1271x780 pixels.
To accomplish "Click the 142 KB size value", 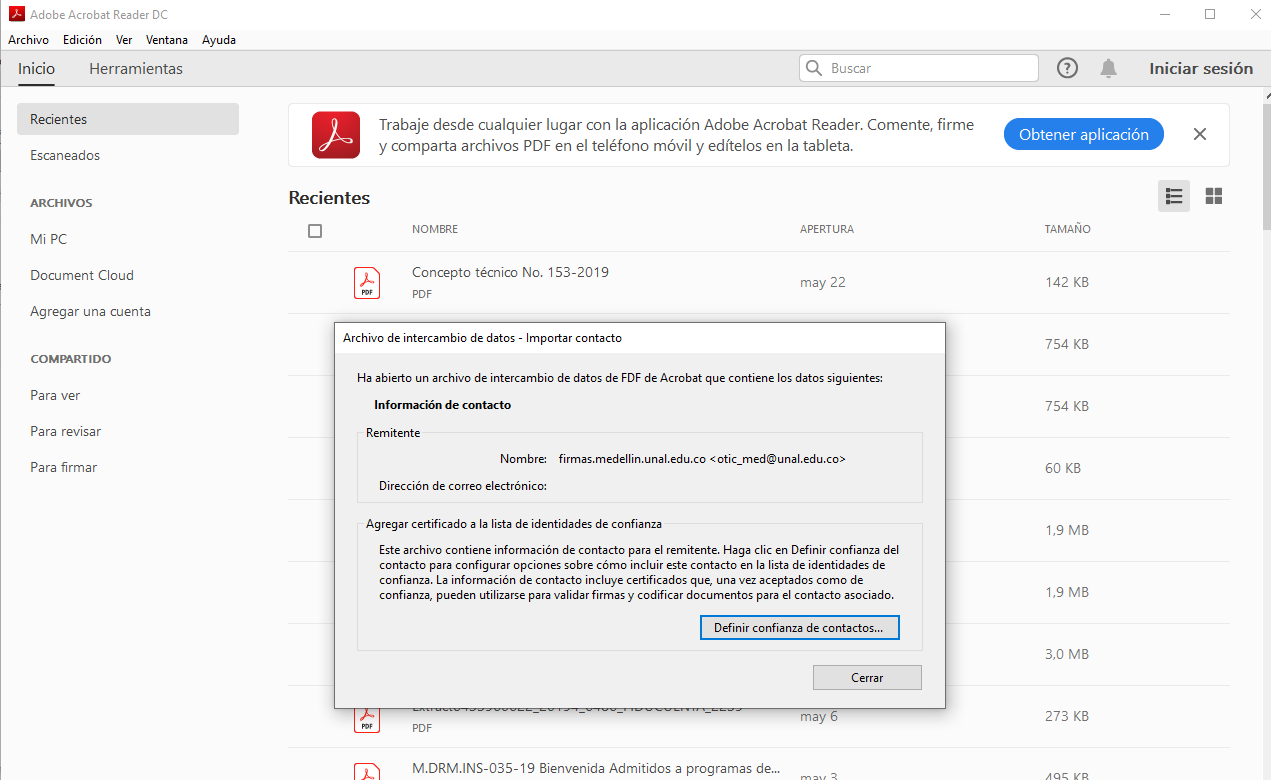I will point(1067,283).
